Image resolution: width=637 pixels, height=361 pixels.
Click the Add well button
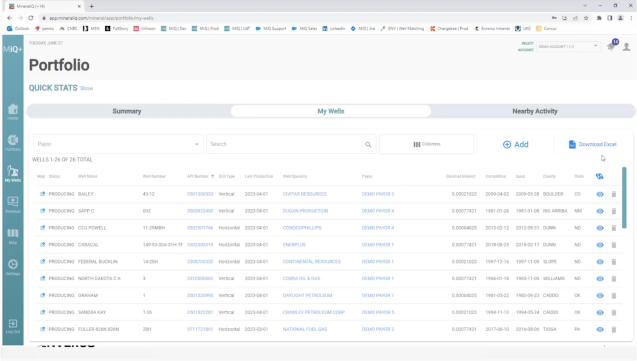pyautogui.click(x=516, y=145)
